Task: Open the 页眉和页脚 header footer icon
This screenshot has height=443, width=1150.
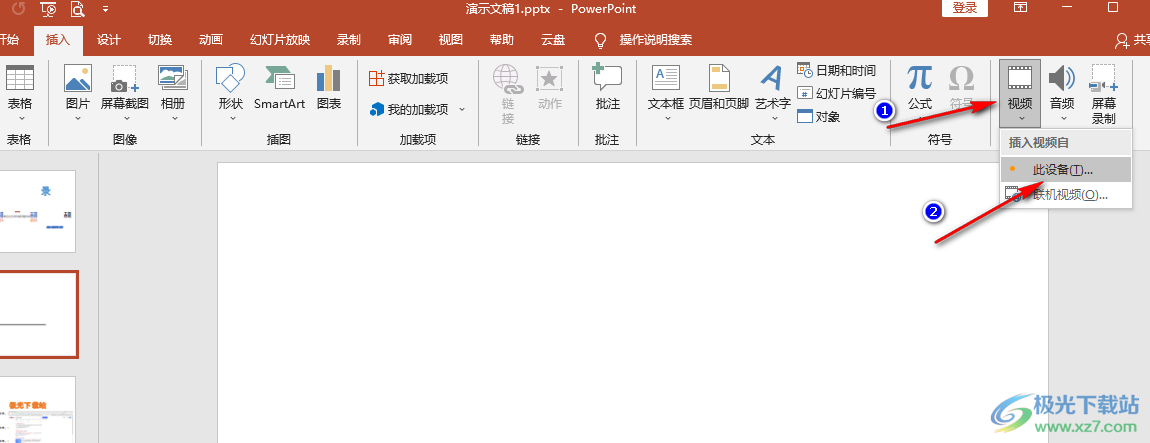Action: point(719,80)
